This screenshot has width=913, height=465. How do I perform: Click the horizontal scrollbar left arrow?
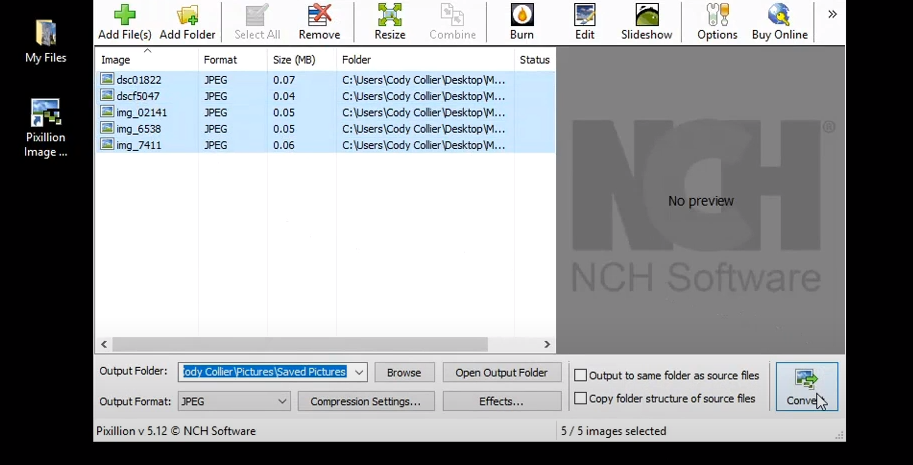(x=104, y=344)
